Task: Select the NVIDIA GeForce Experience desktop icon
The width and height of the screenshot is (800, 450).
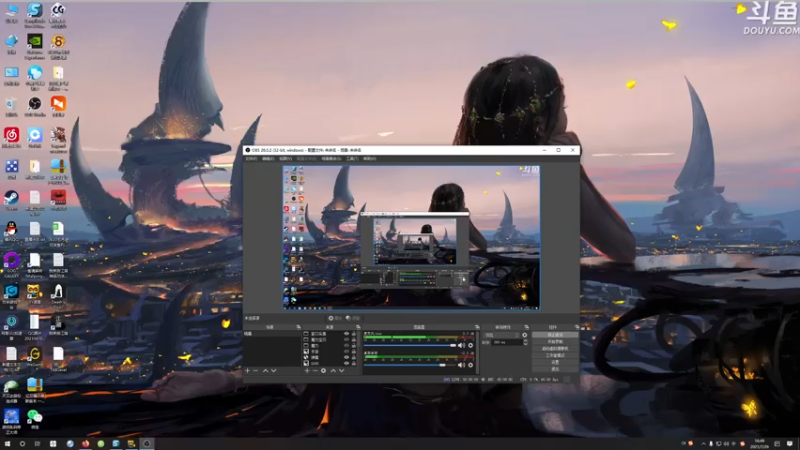Action: 35,46
